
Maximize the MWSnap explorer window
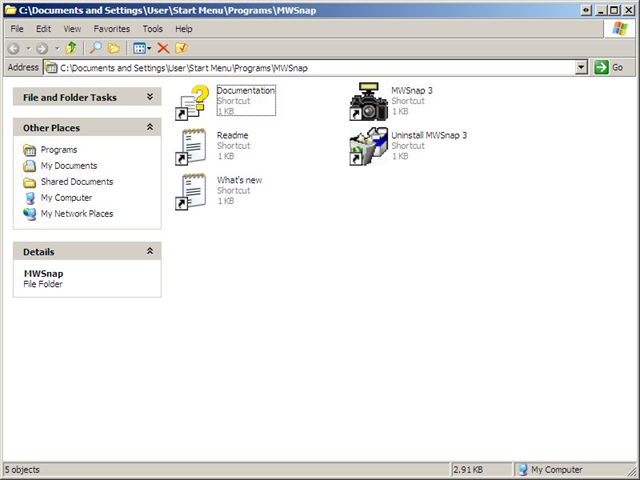(x=614, y=10)
